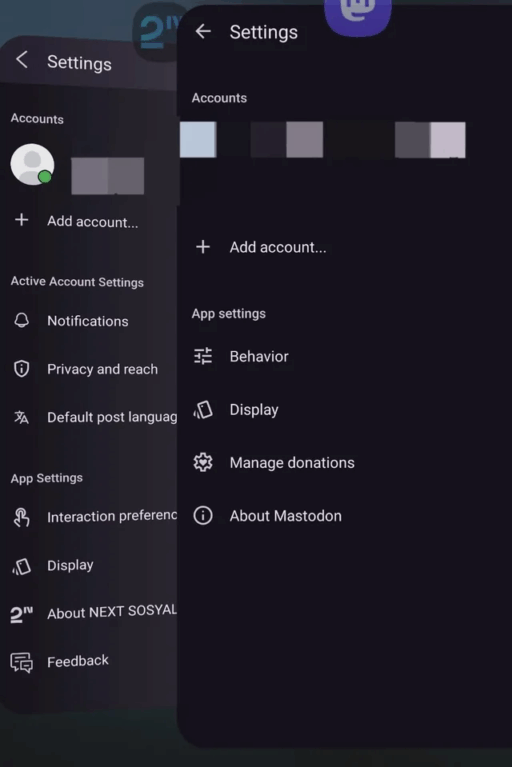
Task: Click the Feedback chat bubble icon
Action: pyautogui.click(x=22, y=663)
